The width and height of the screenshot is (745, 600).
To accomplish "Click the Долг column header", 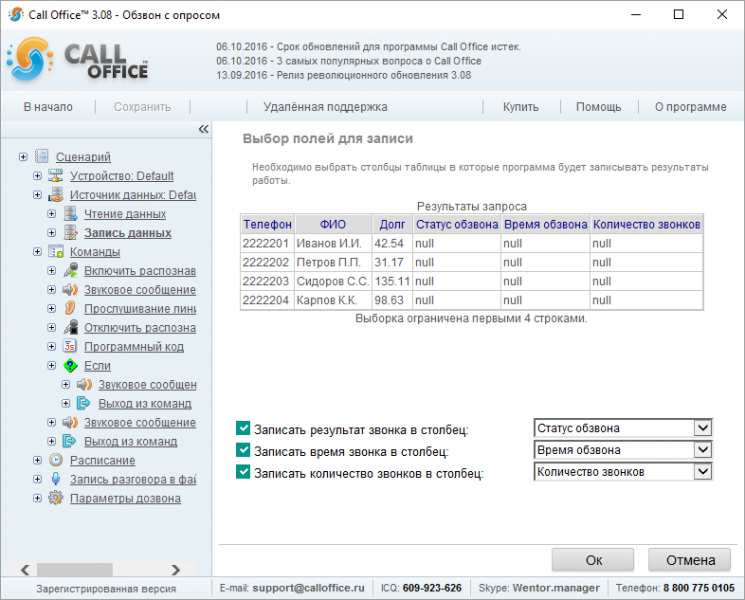I will click(392, 224).
